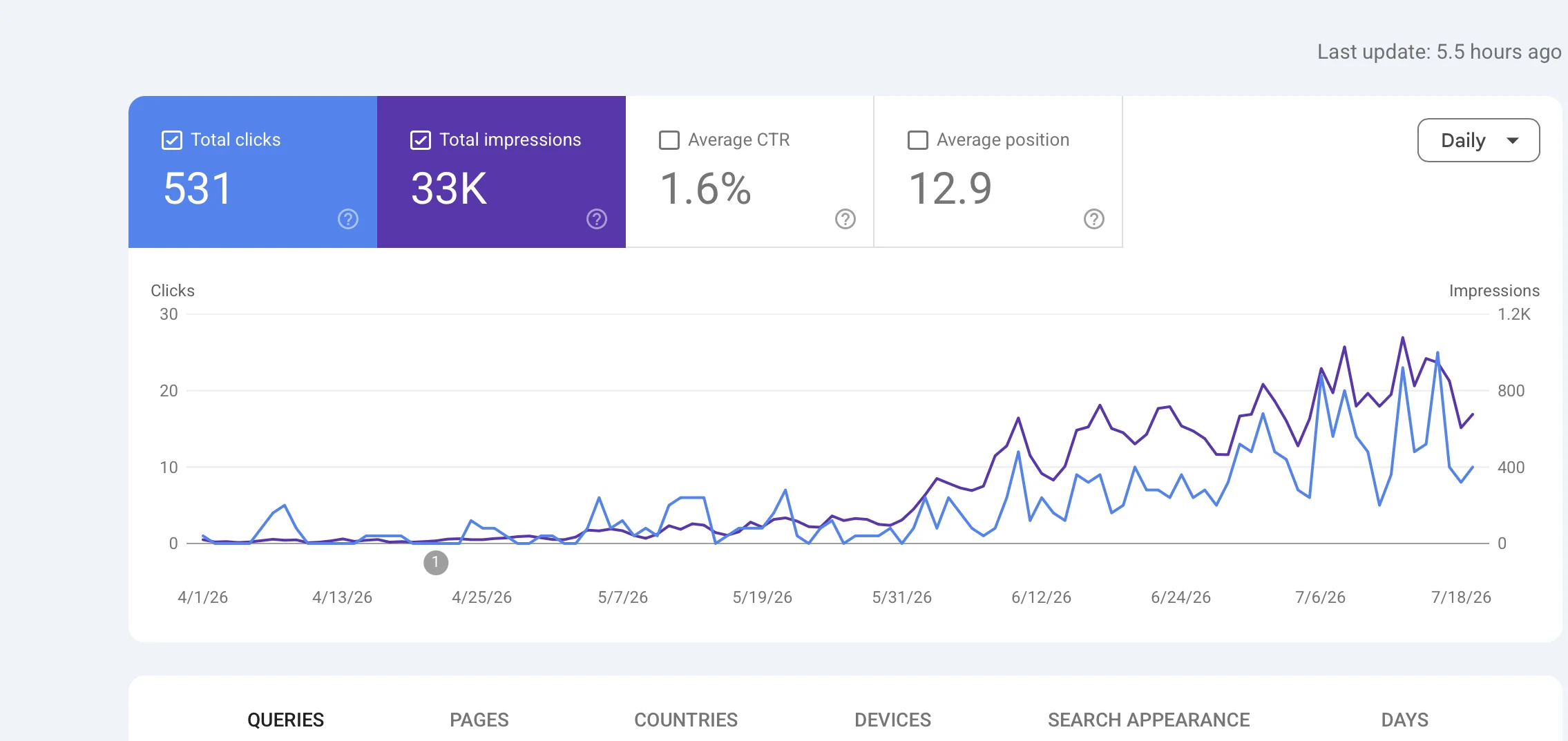Click the 5/31/26 date axis label

[901, 597]
